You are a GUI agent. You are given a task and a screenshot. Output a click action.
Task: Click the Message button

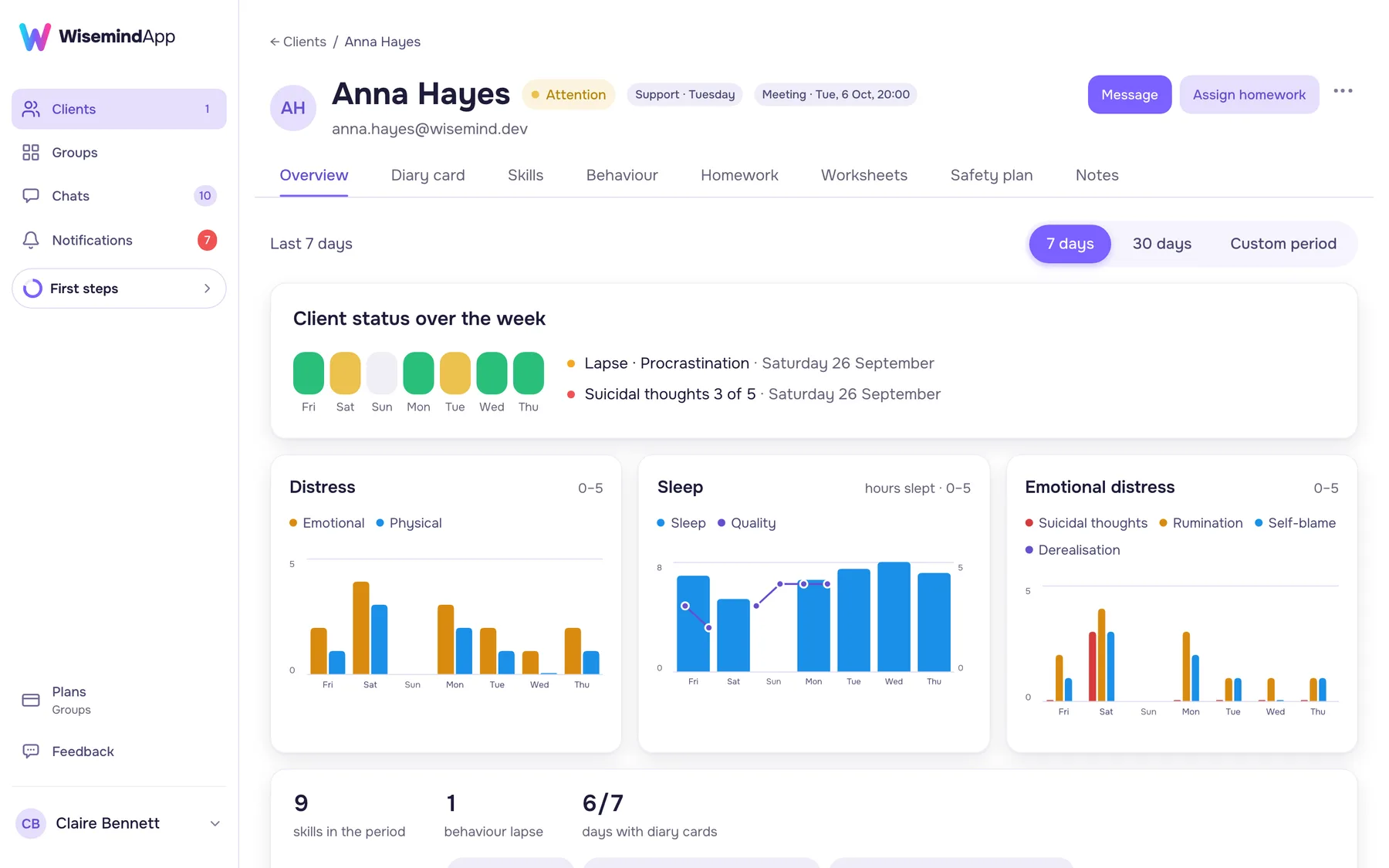(1129, 95)
